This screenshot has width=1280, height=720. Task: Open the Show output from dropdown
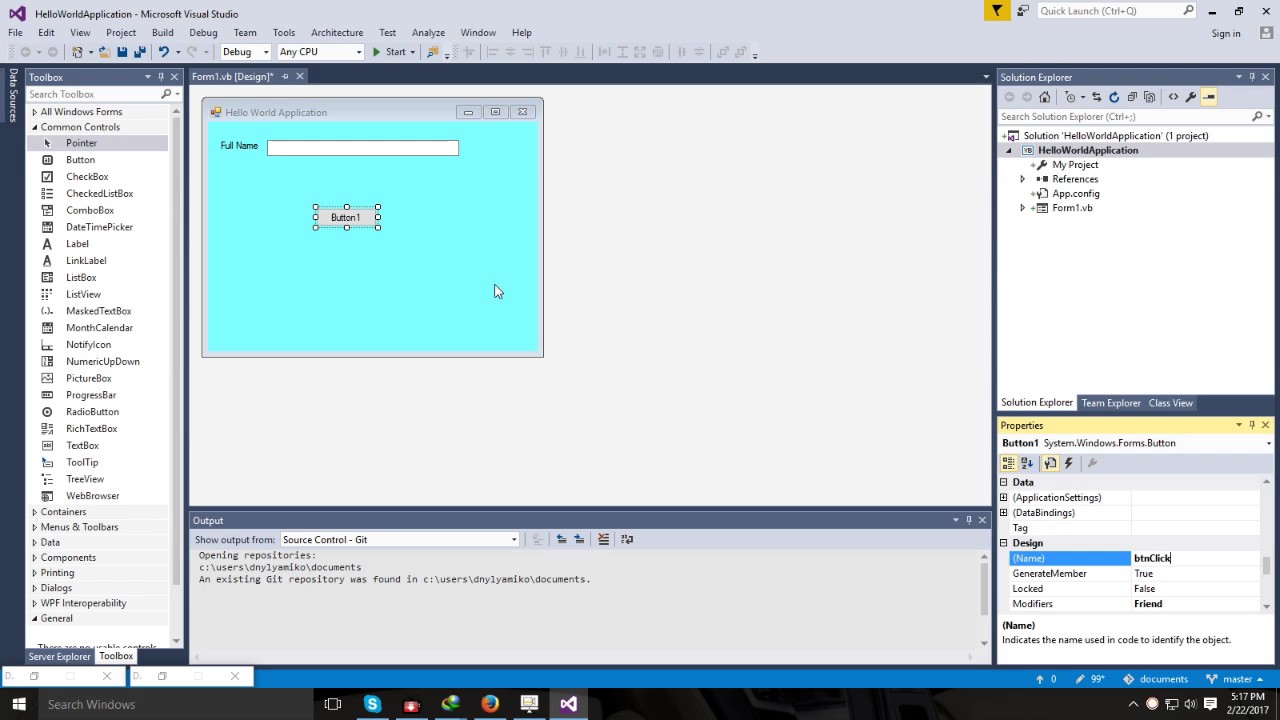(x=399, y=539)
